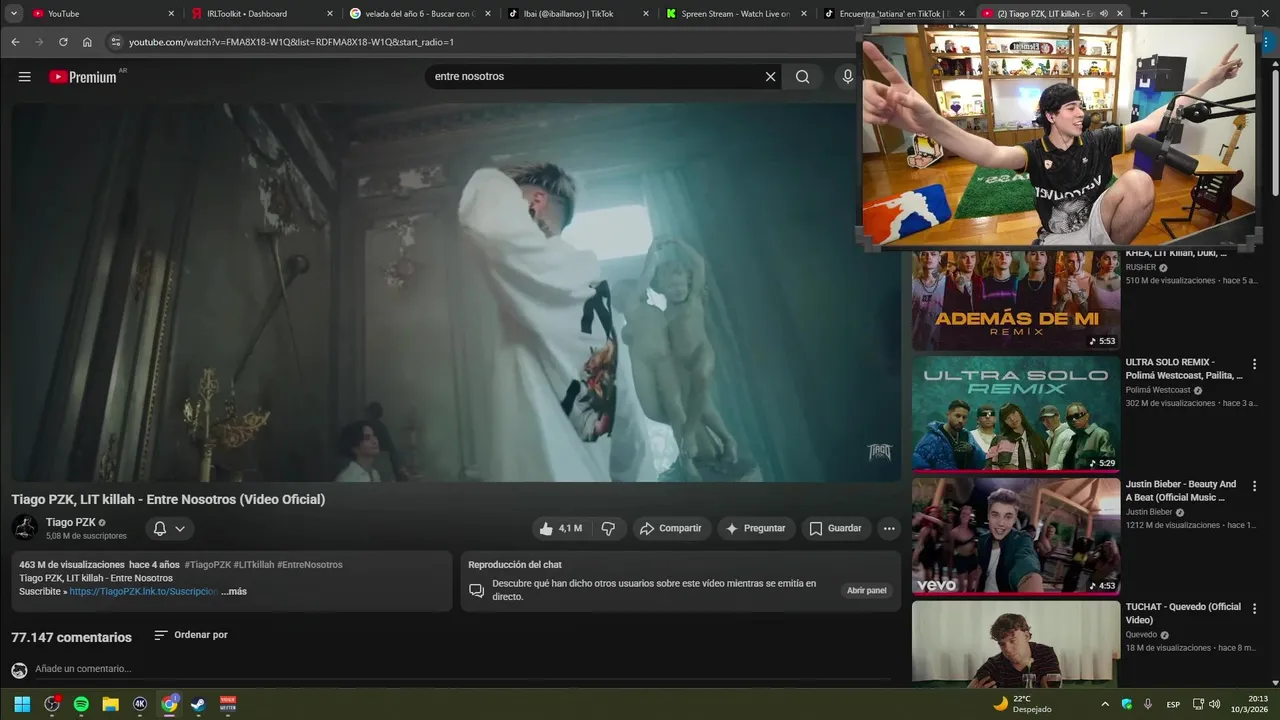Focus the Añade un comentario field
Image resolution: width=1280 pixels, height=720 pixels.
[462, 669]
